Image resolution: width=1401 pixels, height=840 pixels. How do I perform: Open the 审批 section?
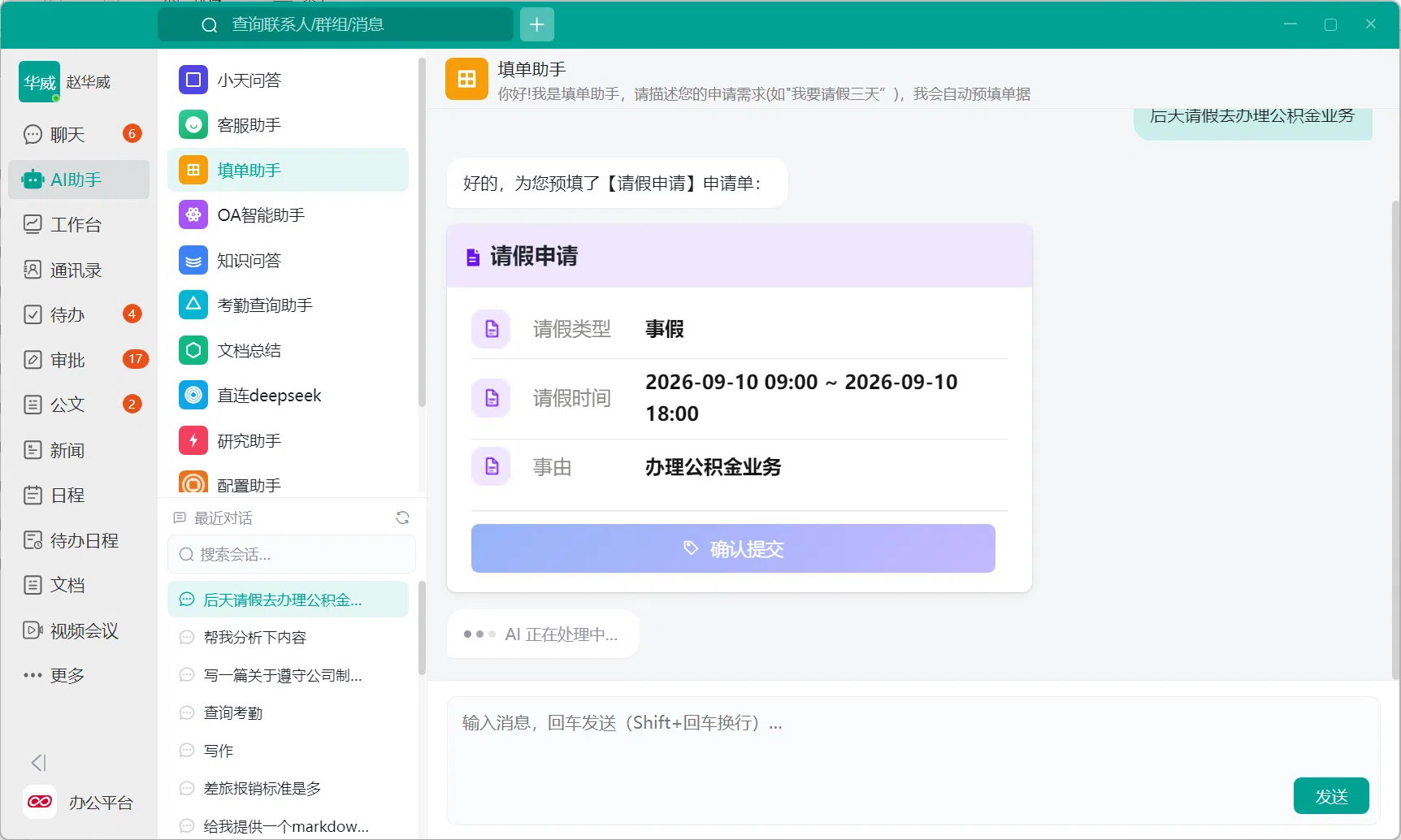pyautogui.click(x=79, y=359)
